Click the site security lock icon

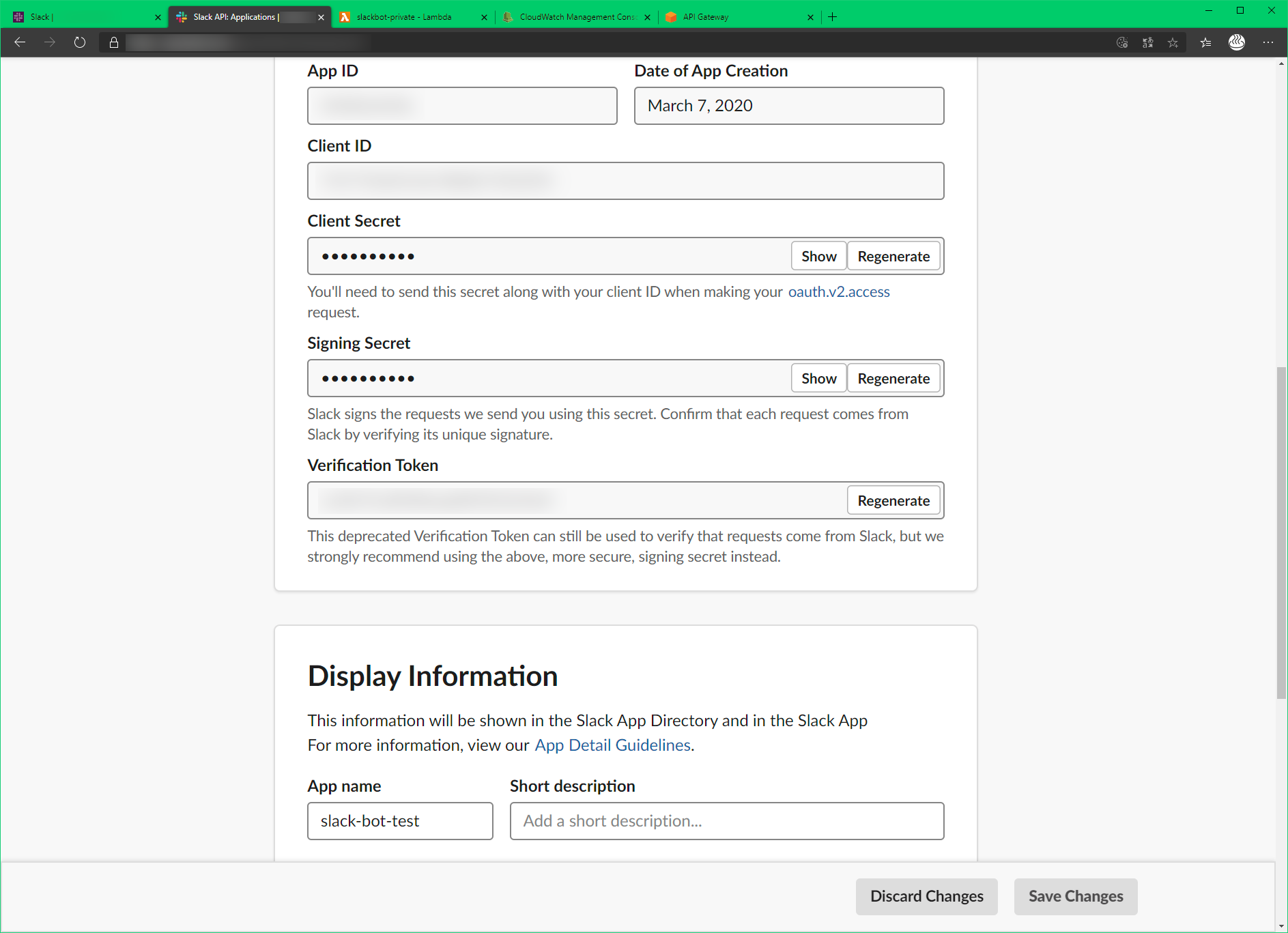click(113, 42)
